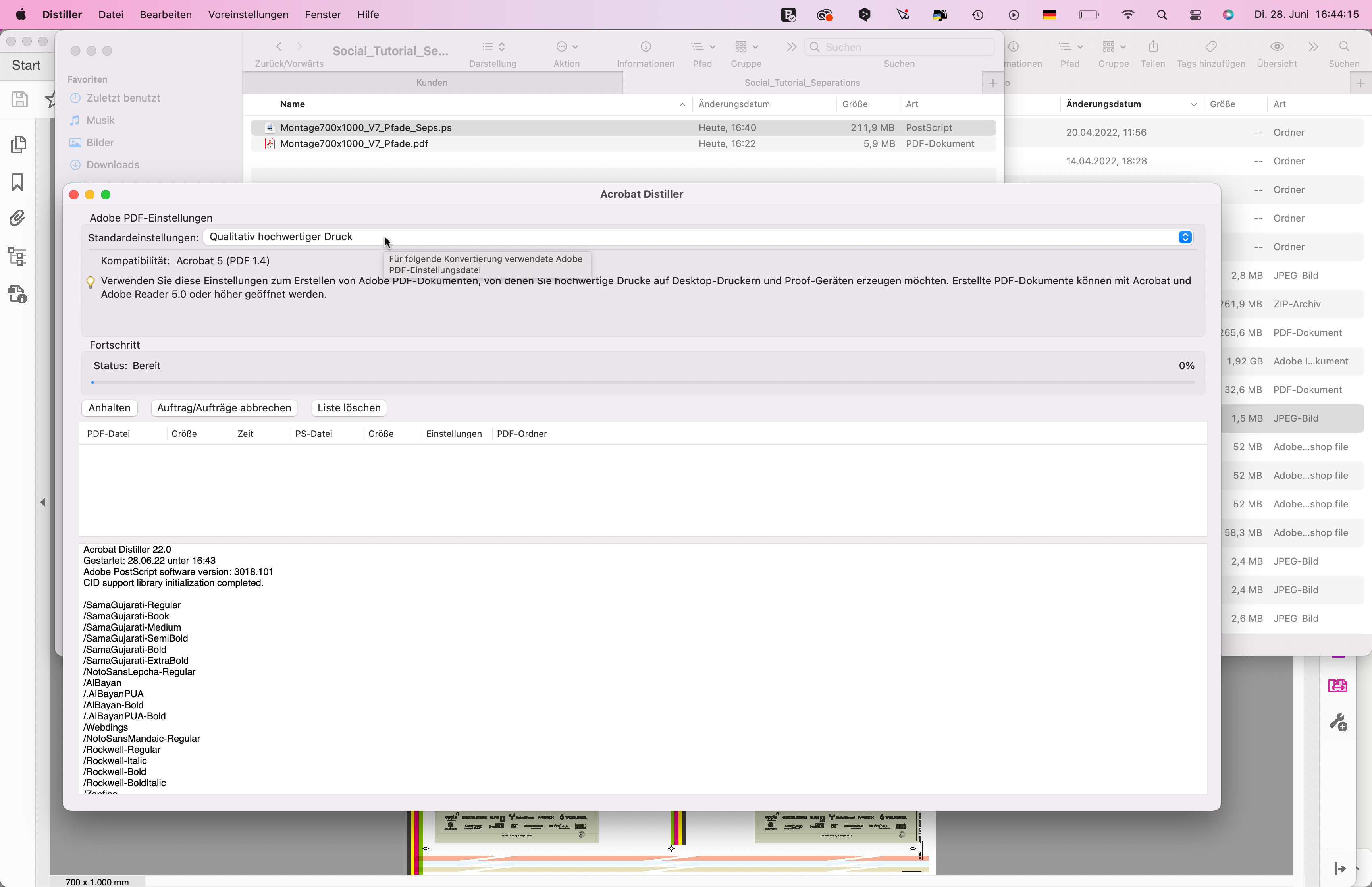
Task: Open the Gruppe dropdown in front Finder
Action: point(746,47)
